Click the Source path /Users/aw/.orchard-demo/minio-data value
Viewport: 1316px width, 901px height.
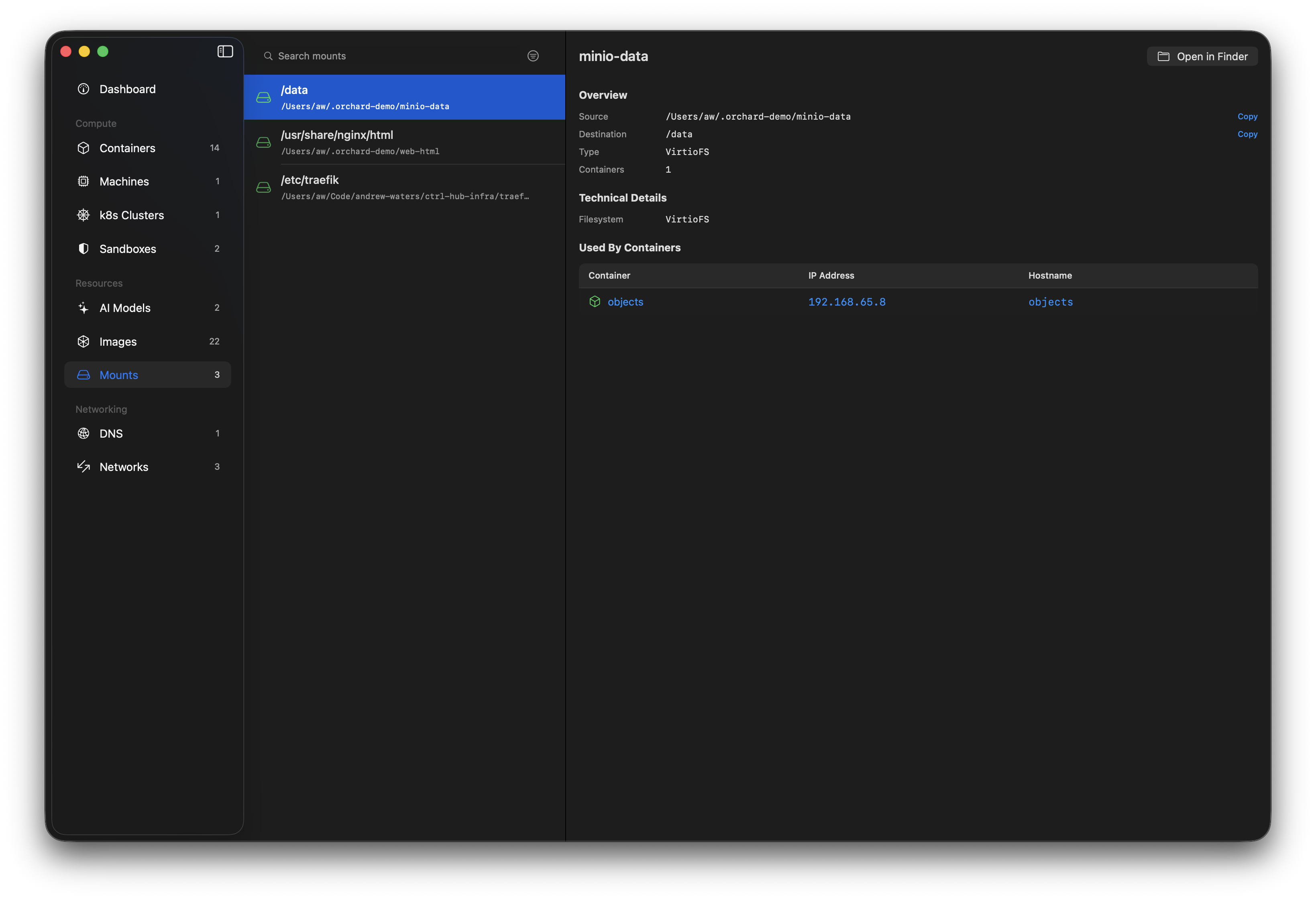click(758, 116)
